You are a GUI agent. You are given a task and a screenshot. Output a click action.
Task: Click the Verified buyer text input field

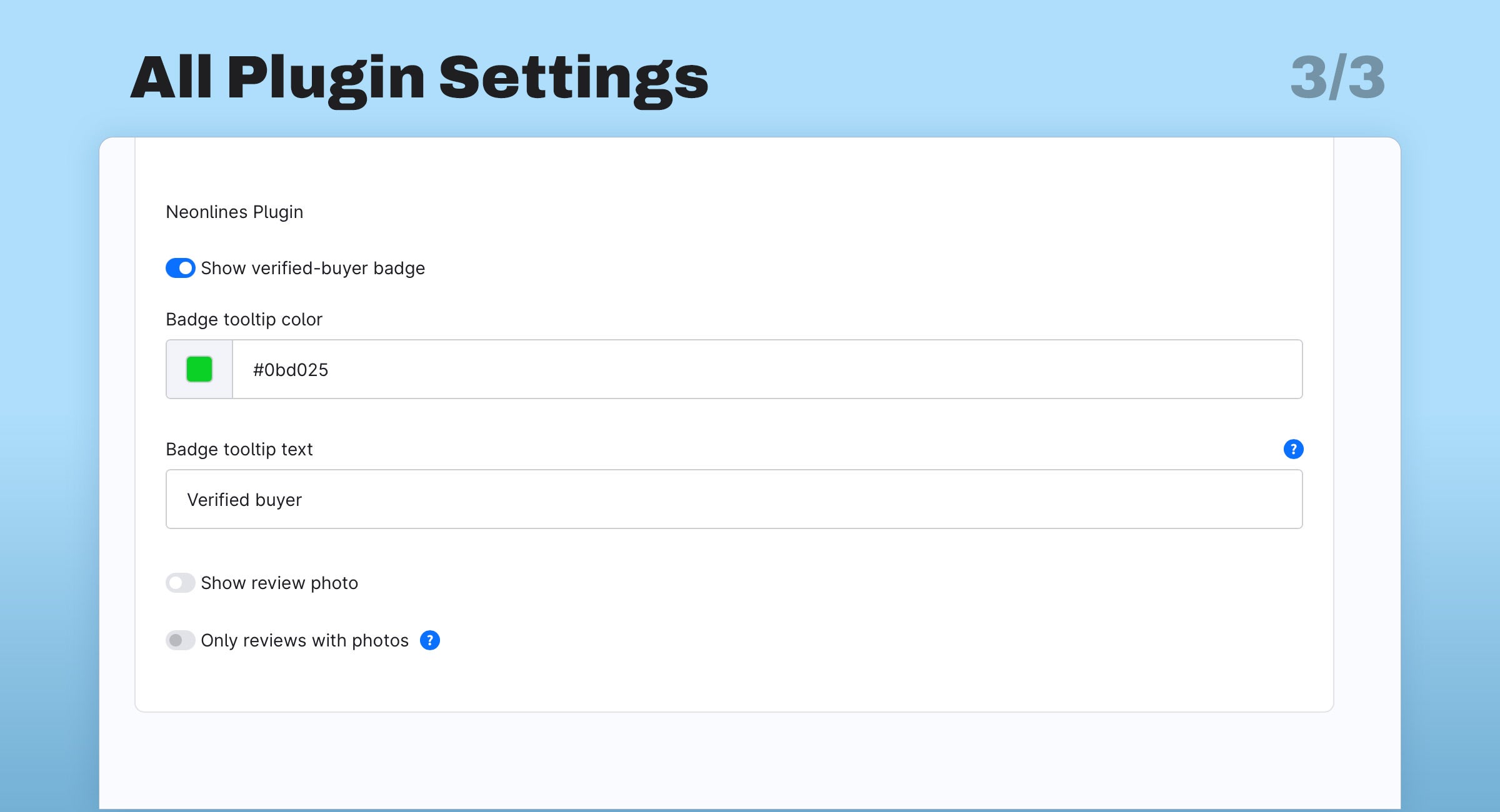(734, 499)
